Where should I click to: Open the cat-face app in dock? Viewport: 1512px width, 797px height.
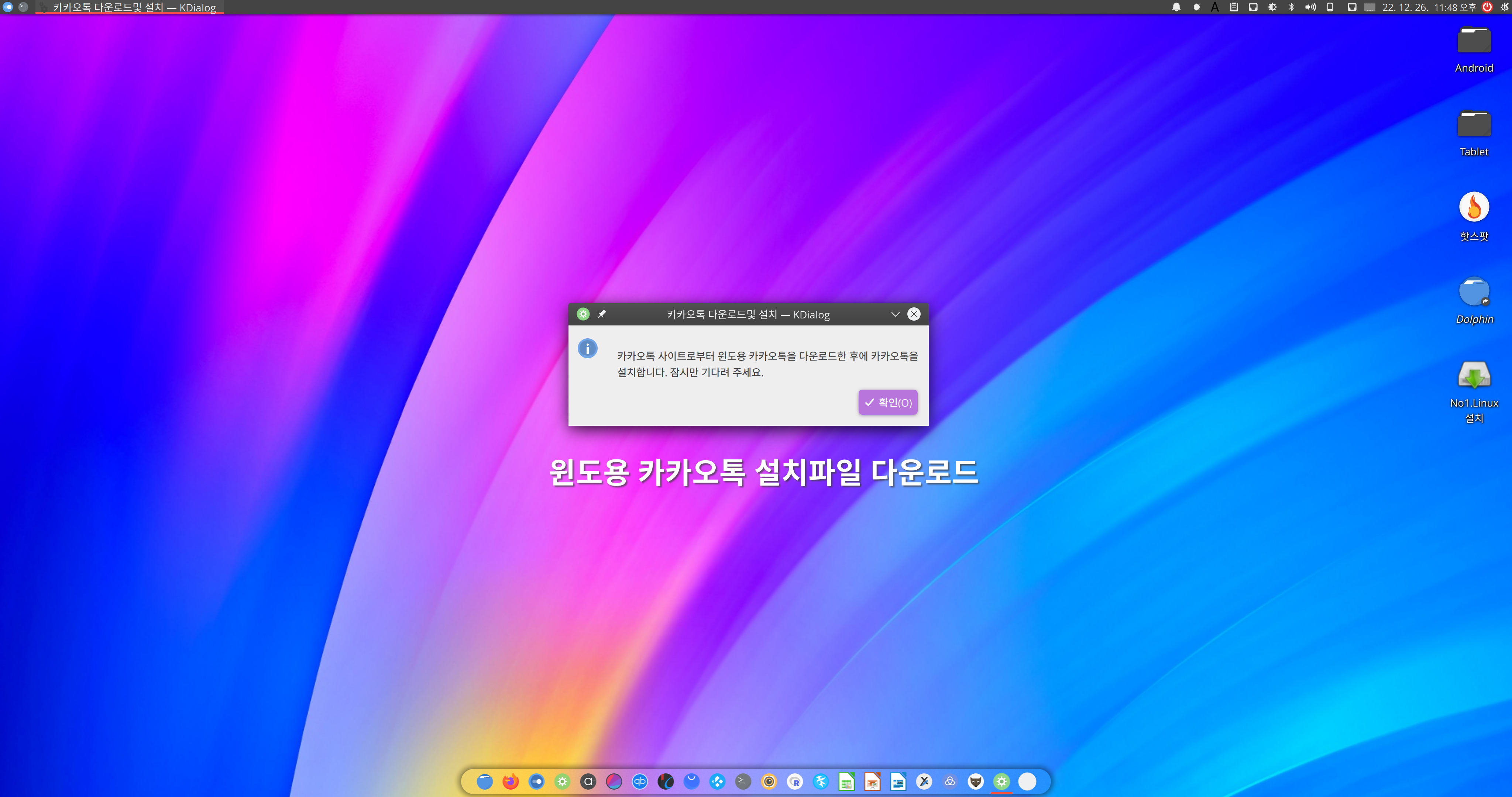point(976,781)
